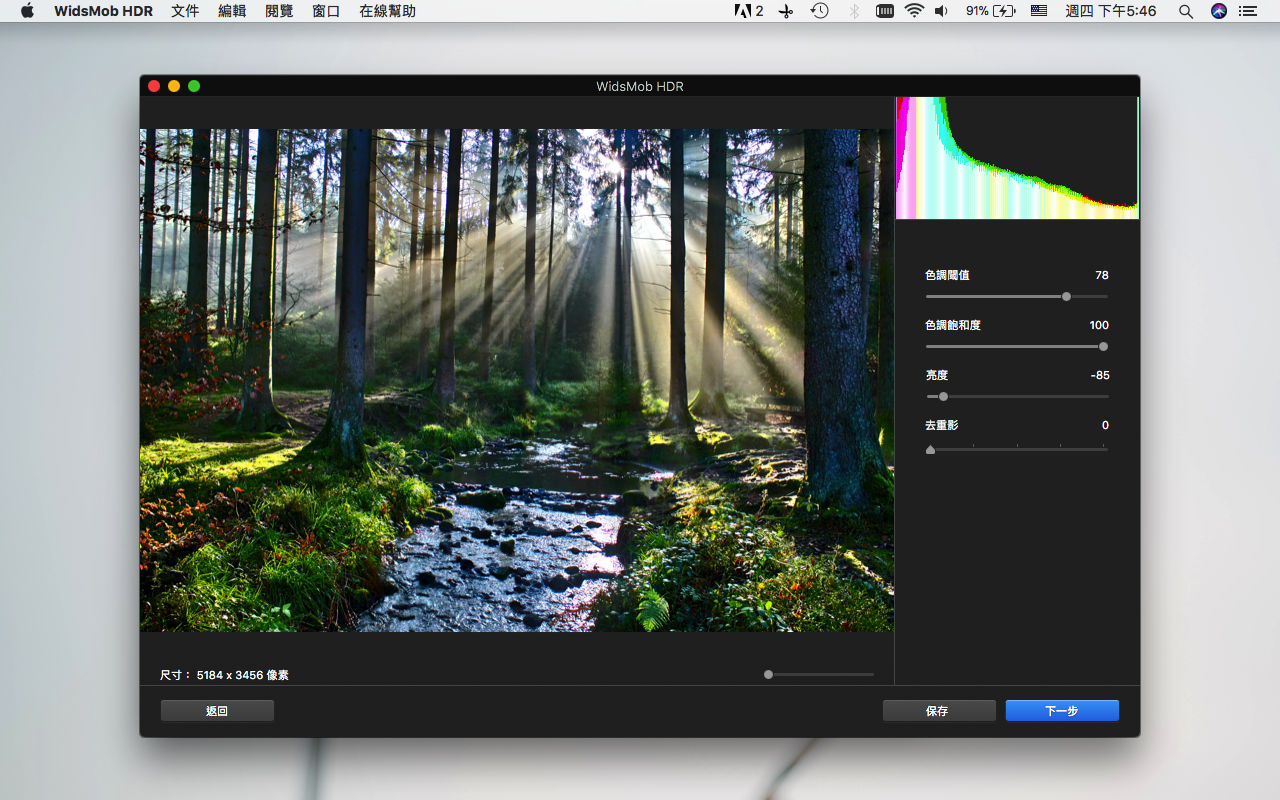This screenshot has width=1280, height=800.
Task: Open Siri from the menu bar
Action: (1218, 11)
